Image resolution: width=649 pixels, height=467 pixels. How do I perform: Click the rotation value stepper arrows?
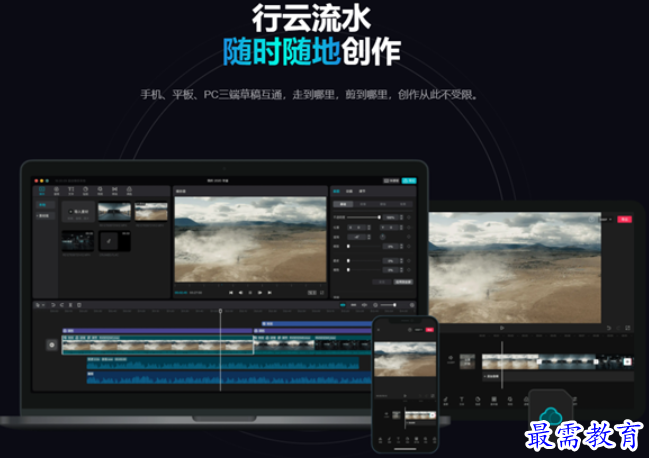click(x=369, y=237)
